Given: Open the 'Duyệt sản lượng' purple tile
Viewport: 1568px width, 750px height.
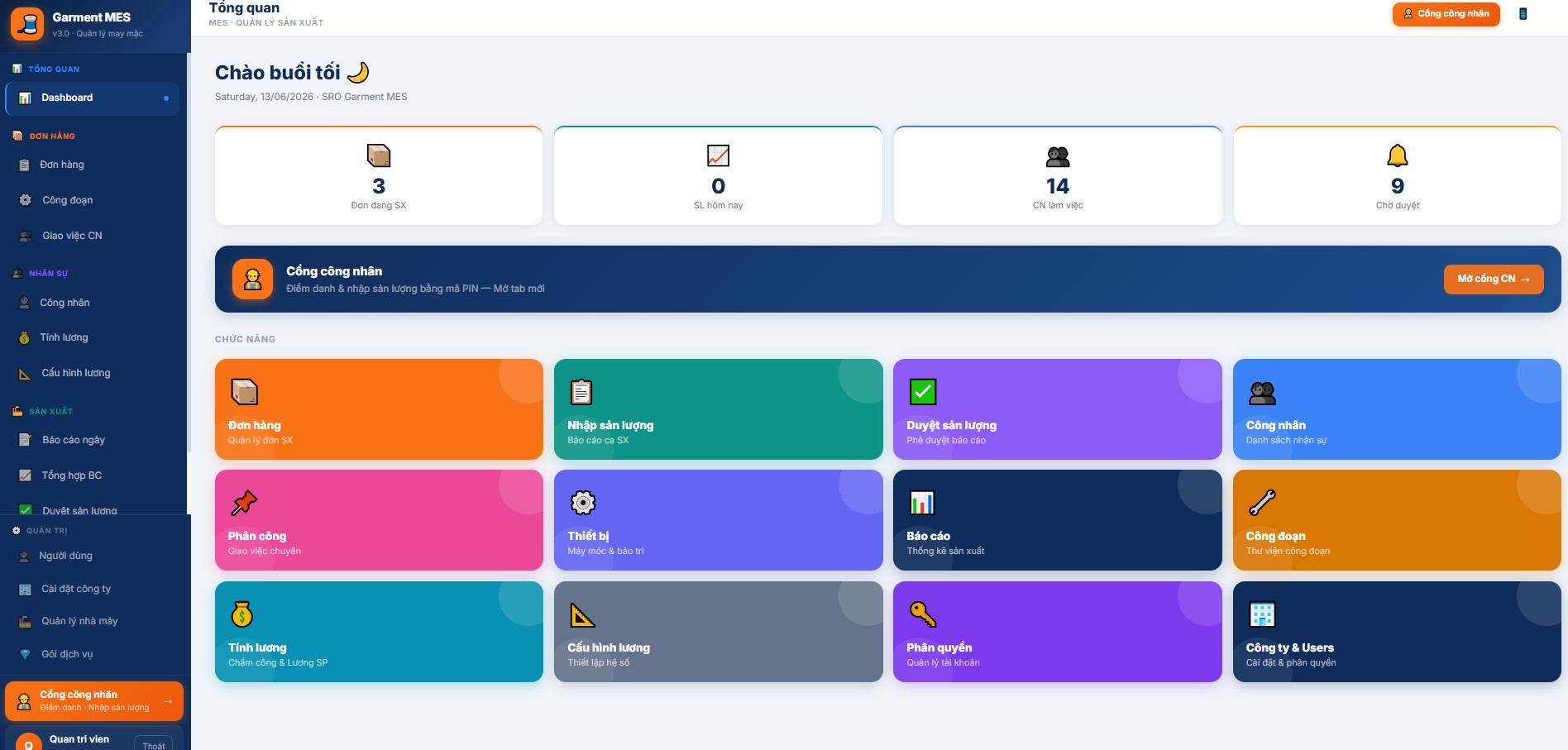Looking at the screenshot, I should tap(1058, 409).
